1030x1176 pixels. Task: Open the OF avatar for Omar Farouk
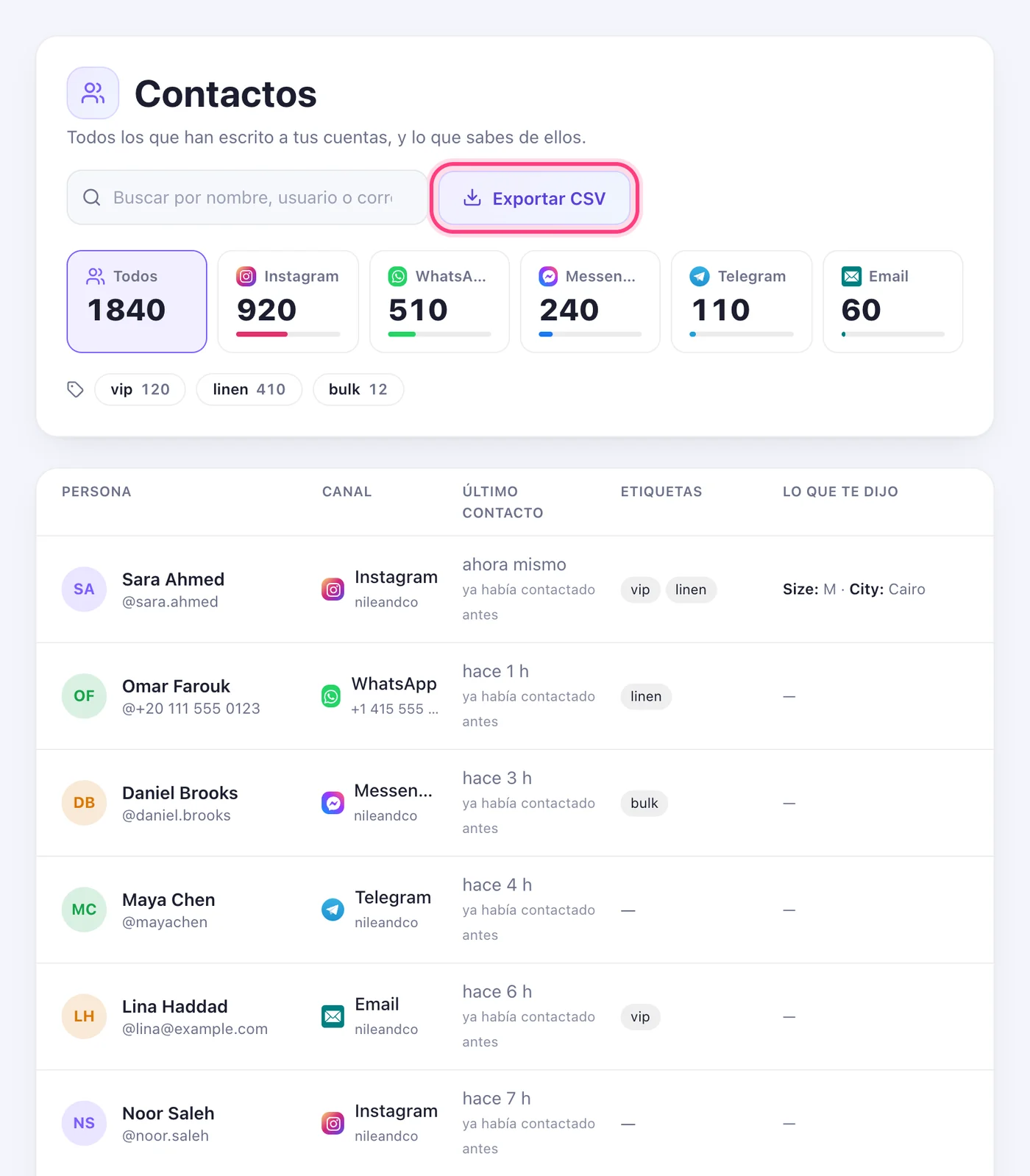pyautogui.click(x=84, y=696)
